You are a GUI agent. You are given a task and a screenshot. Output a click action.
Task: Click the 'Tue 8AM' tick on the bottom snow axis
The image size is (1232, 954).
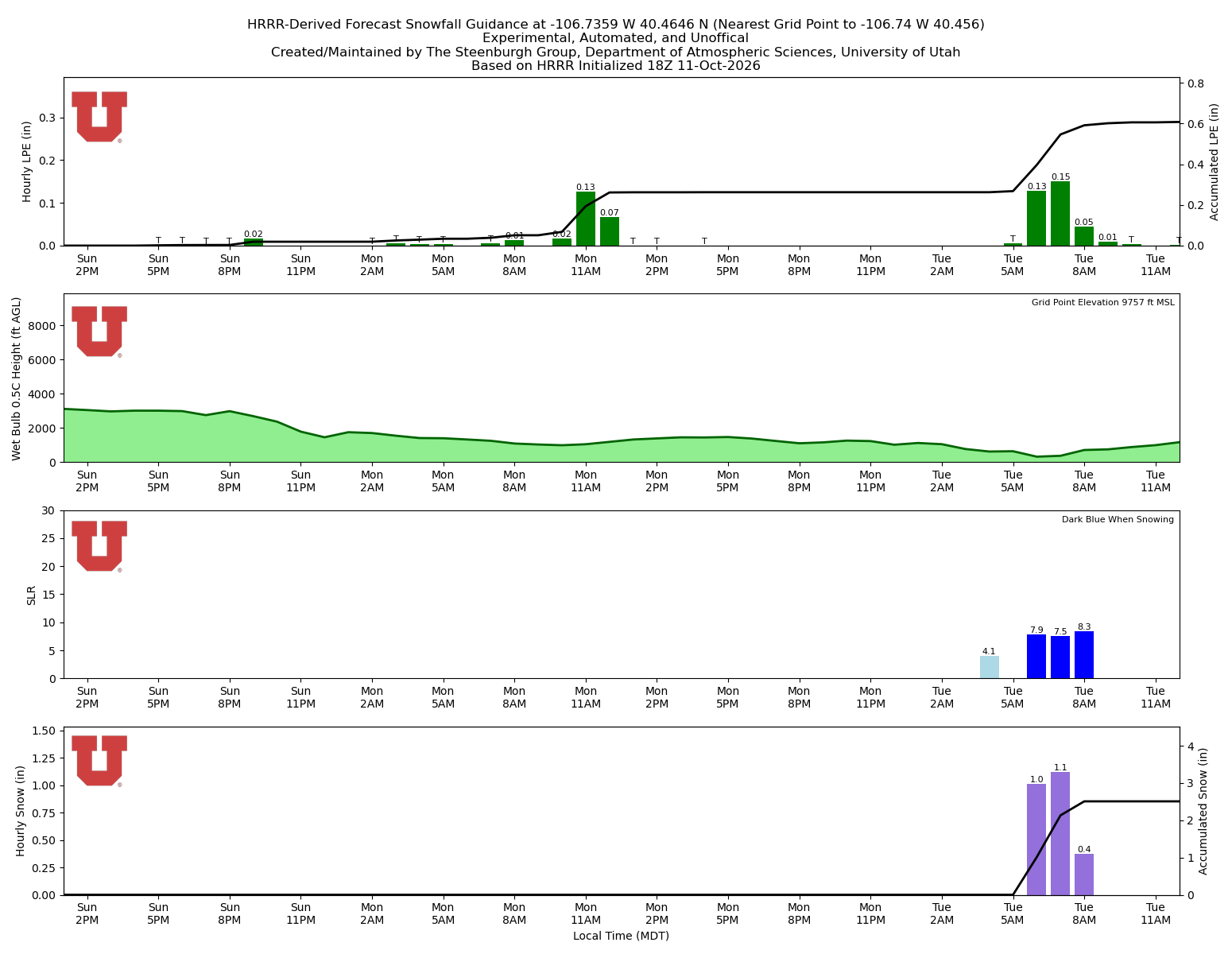click(x=1084, y=913)
